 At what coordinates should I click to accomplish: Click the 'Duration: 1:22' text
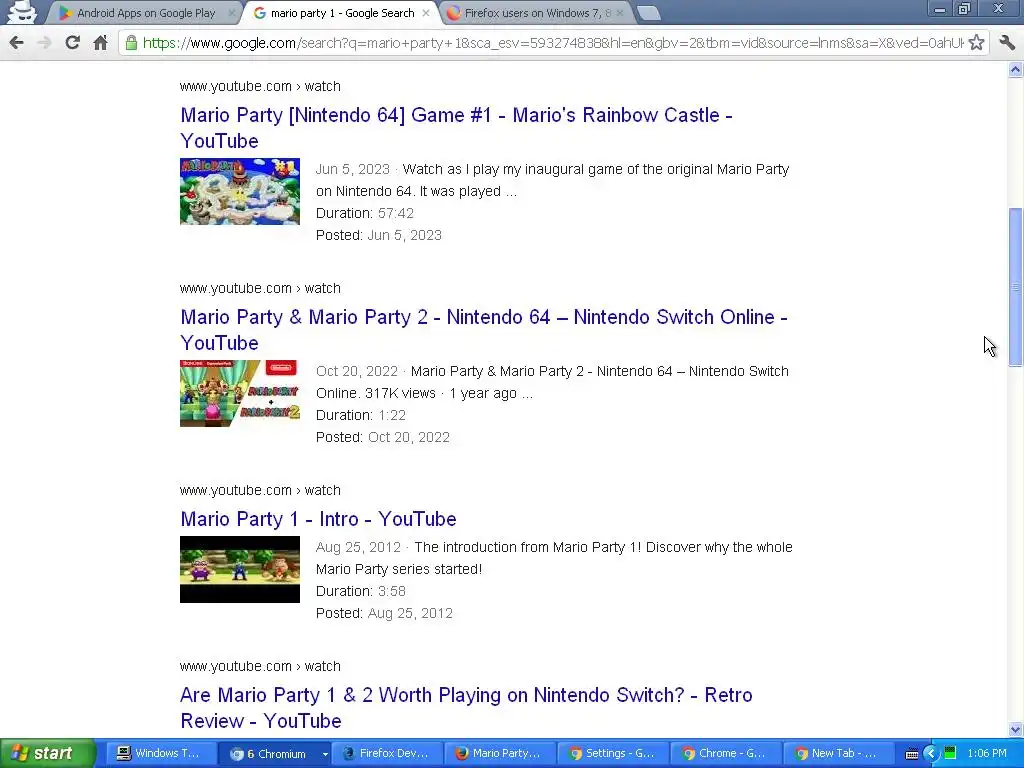pyautogui.click(x=360, y=415)
